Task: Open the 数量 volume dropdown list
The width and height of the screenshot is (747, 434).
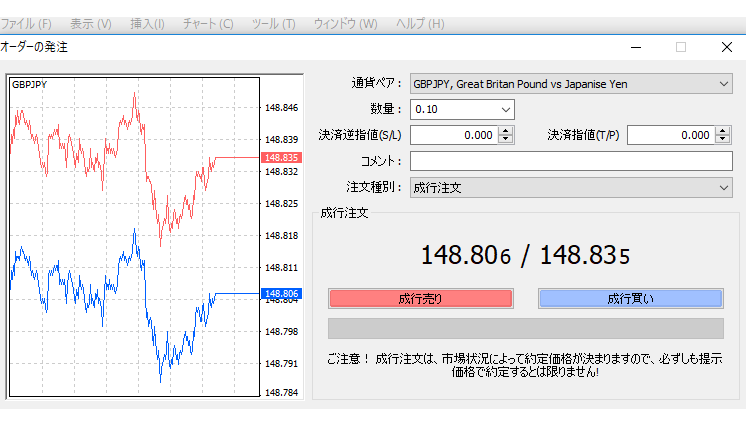Action: [504, 109]
